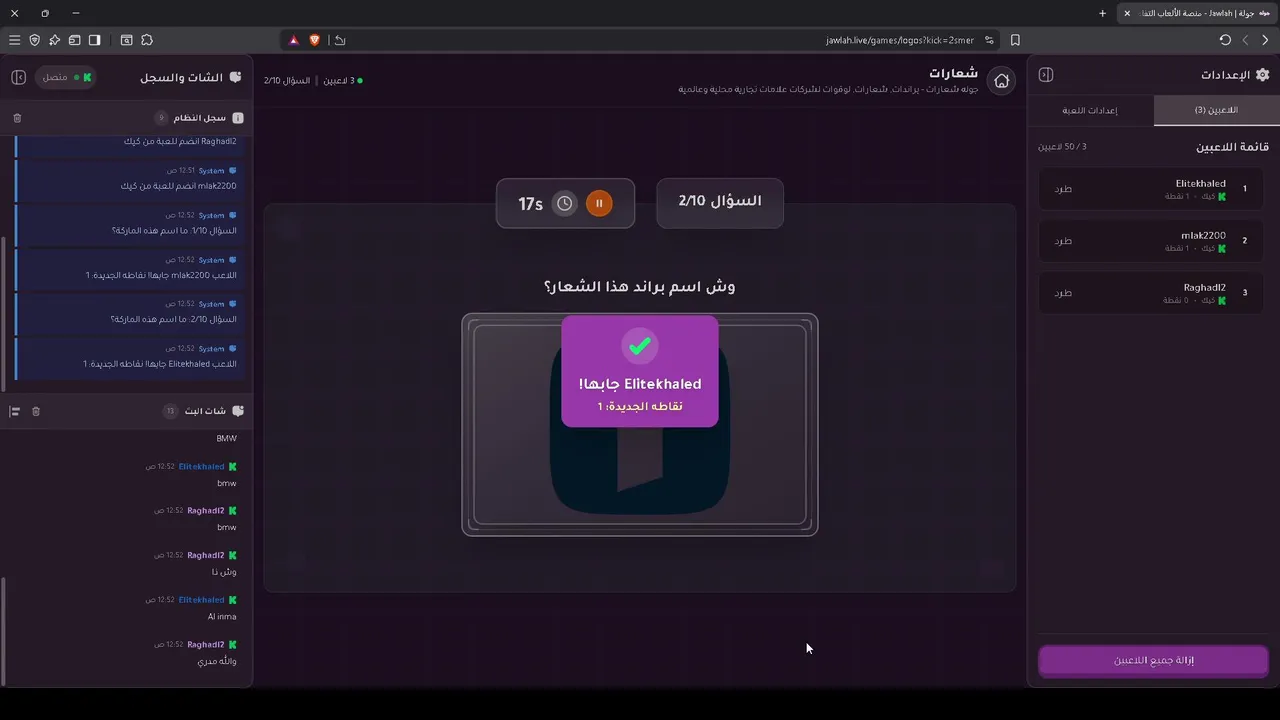Click the message count badge beside سجل النظام
Viewport: 1280px width, 720px height.
pos(161,118)
